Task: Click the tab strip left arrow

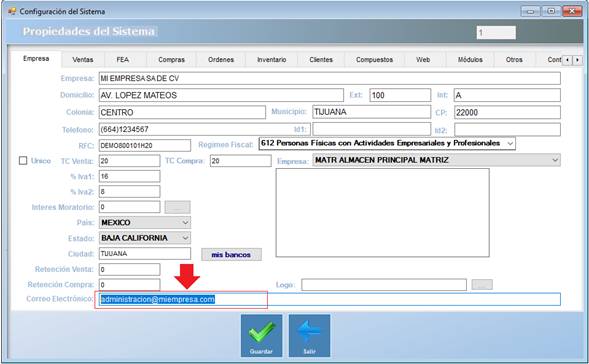Action: [x=568, y=60]
